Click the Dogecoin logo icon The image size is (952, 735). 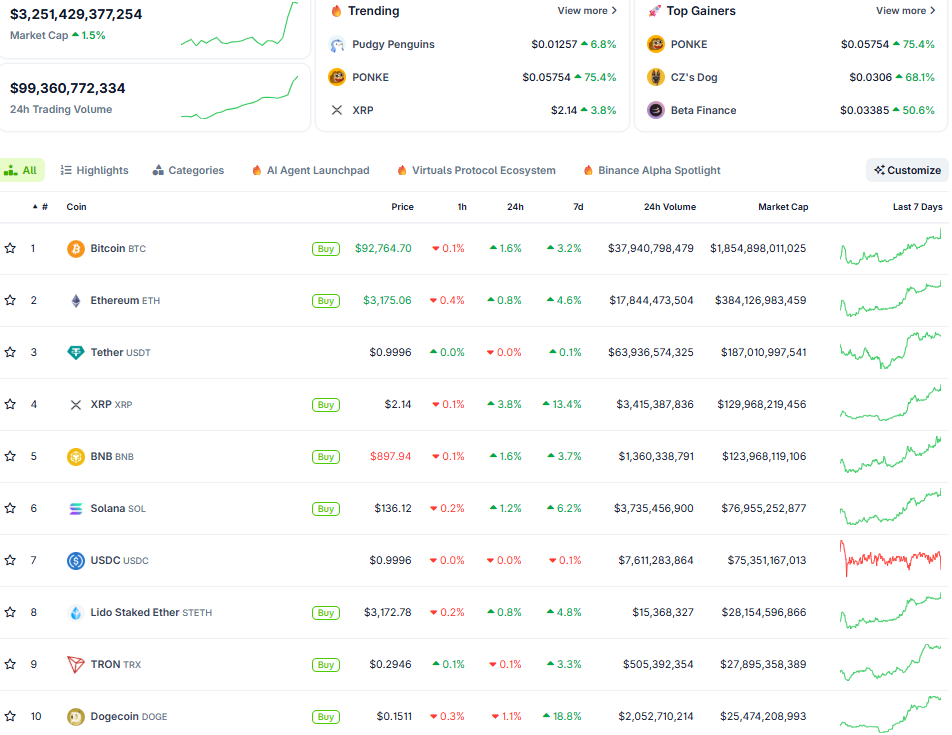click(x=76, y=717)
